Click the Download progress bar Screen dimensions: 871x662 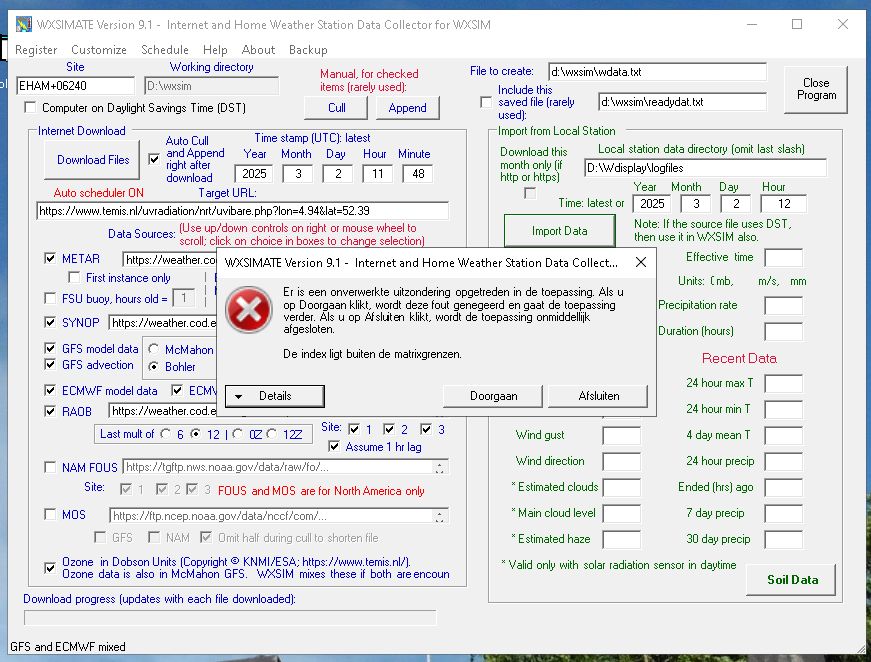(x=230, y=618)
